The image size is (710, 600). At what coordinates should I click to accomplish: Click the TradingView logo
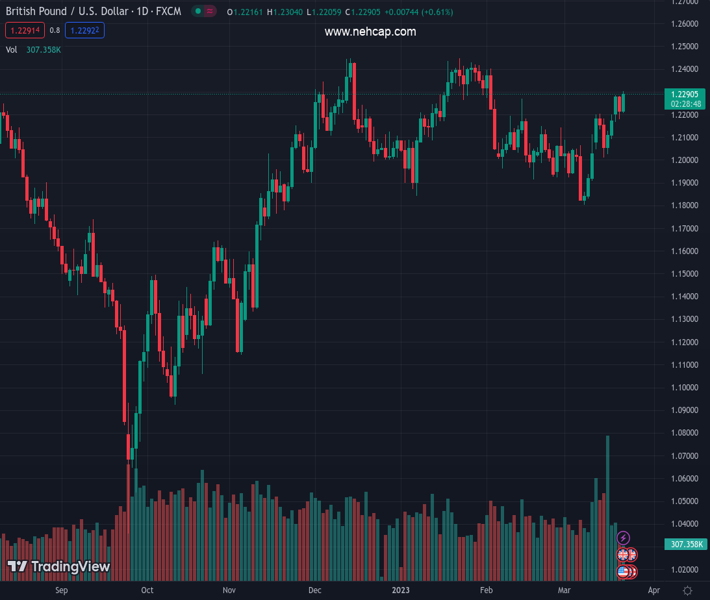59,566
